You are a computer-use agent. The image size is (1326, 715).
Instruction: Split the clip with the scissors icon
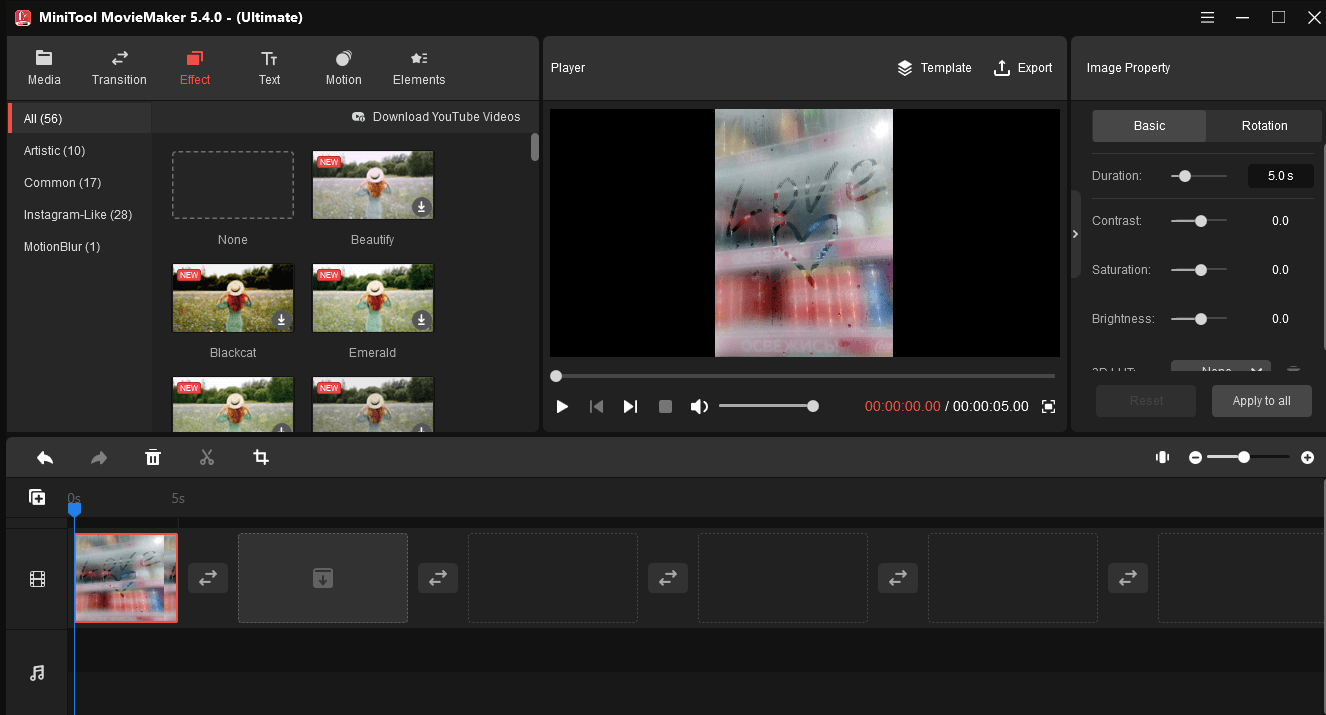coord(207,457)
